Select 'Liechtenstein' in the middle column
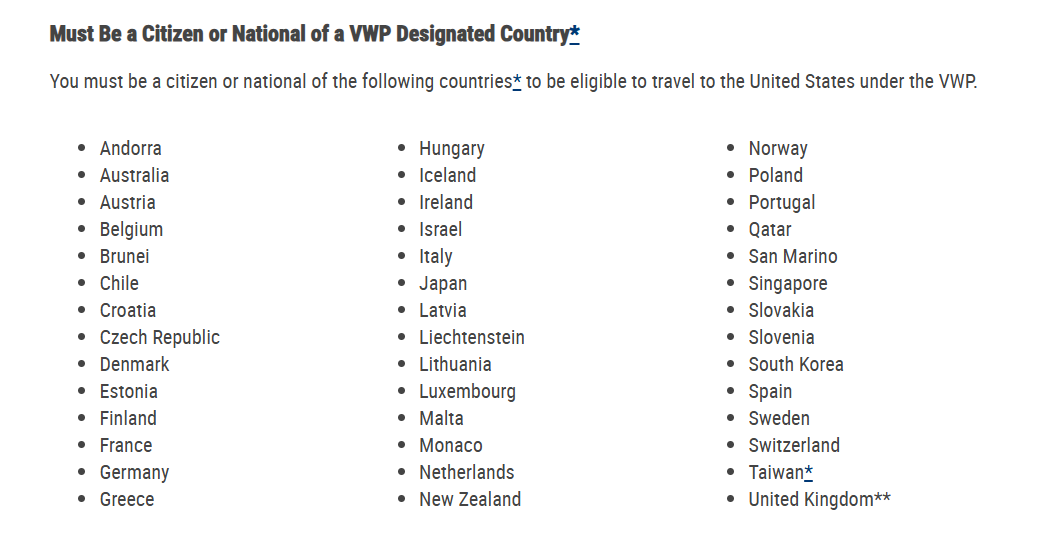 point(472,338)
